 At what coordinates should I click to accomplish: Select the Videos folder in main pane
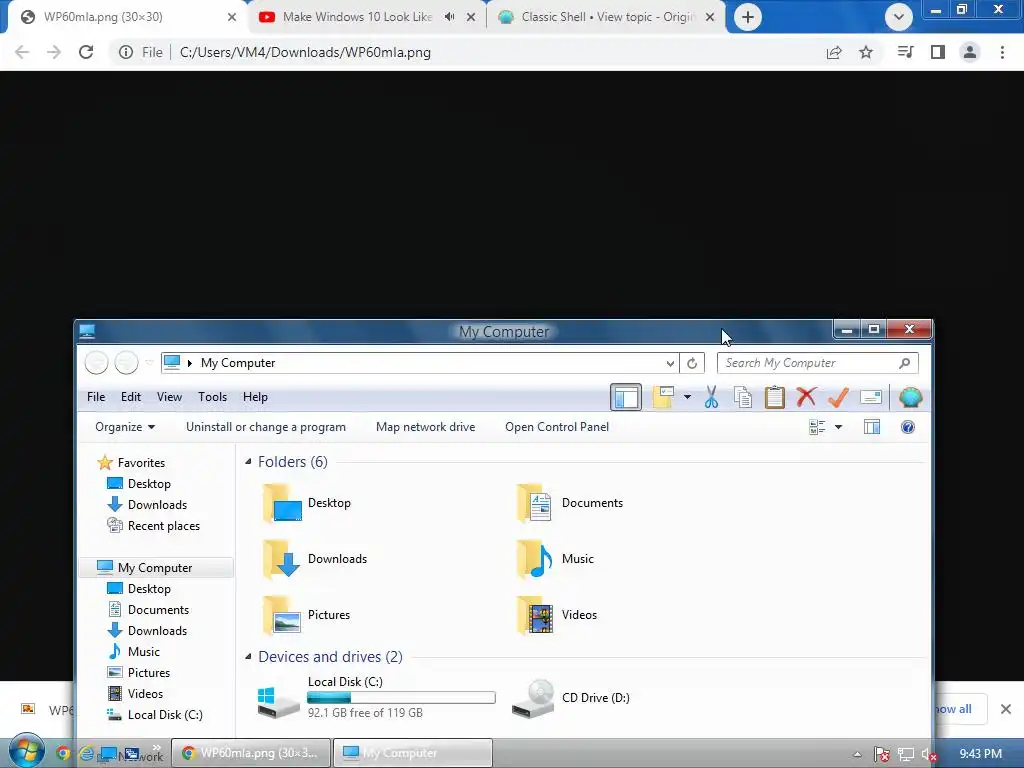tap(556, 615)
